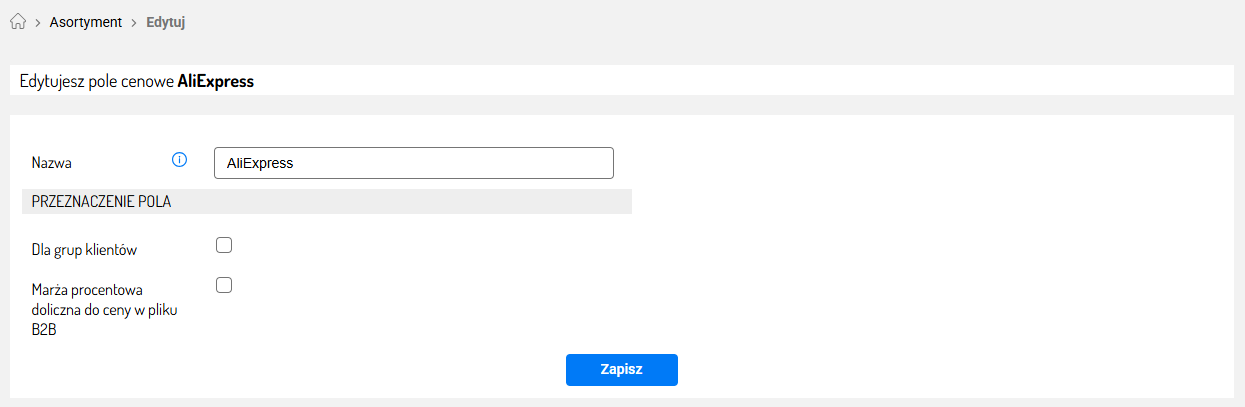
Task: Click the AliExpress text inside the name field
Action: 260,163
